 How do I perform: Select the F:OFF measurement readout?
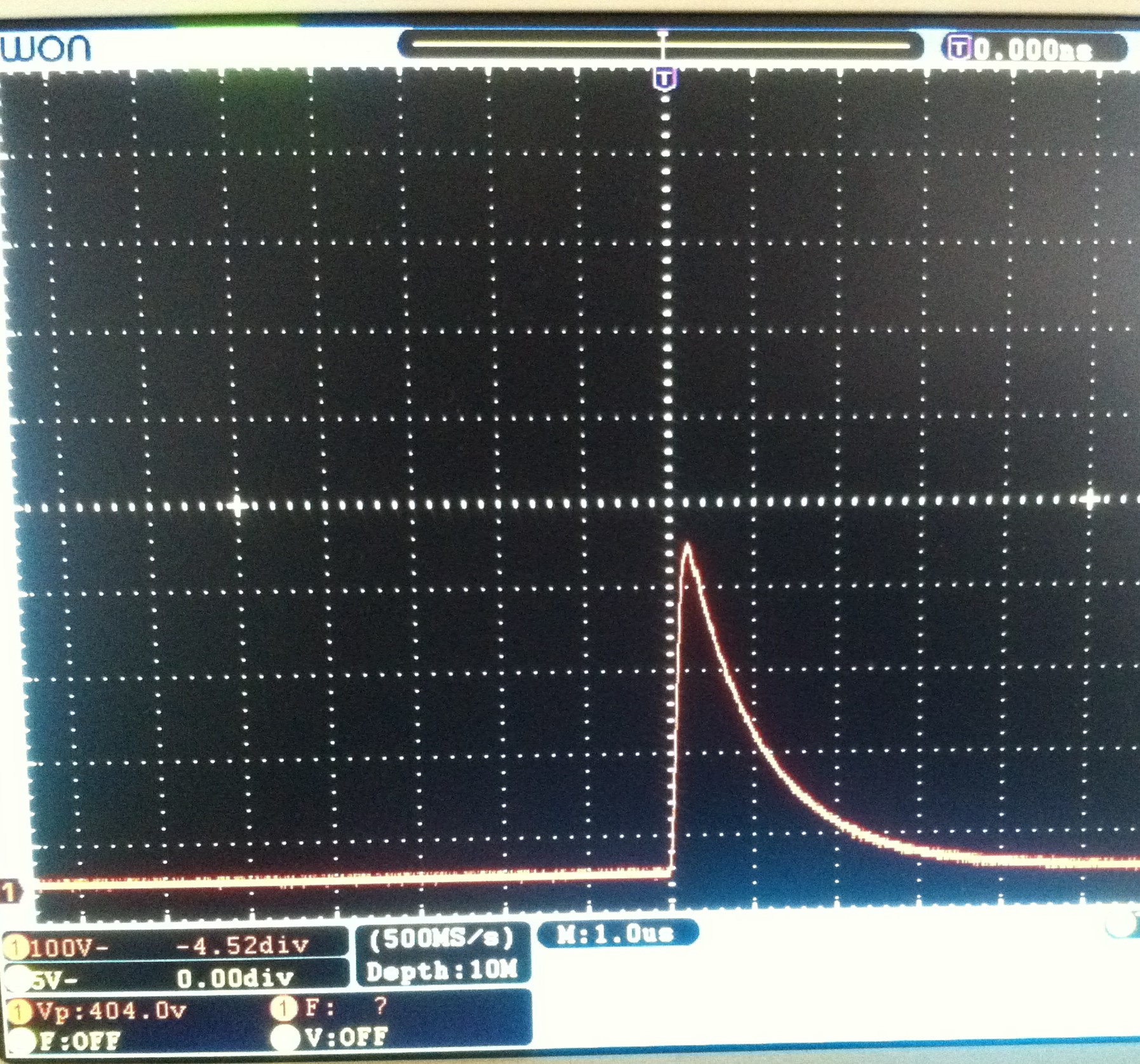(80, 1042)
